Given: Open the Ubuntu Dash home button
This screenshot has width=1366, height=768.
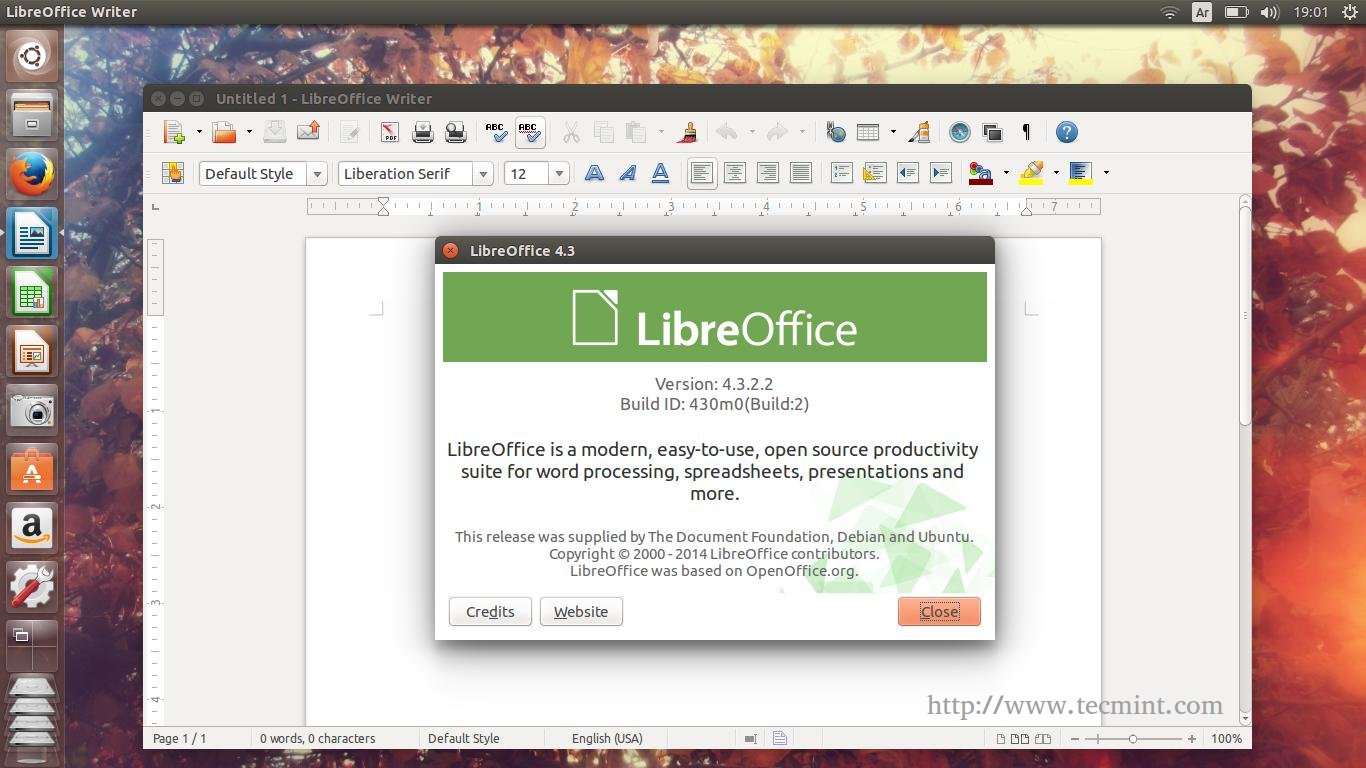Looking at the screenshot, I should click(x=32, y=56).
